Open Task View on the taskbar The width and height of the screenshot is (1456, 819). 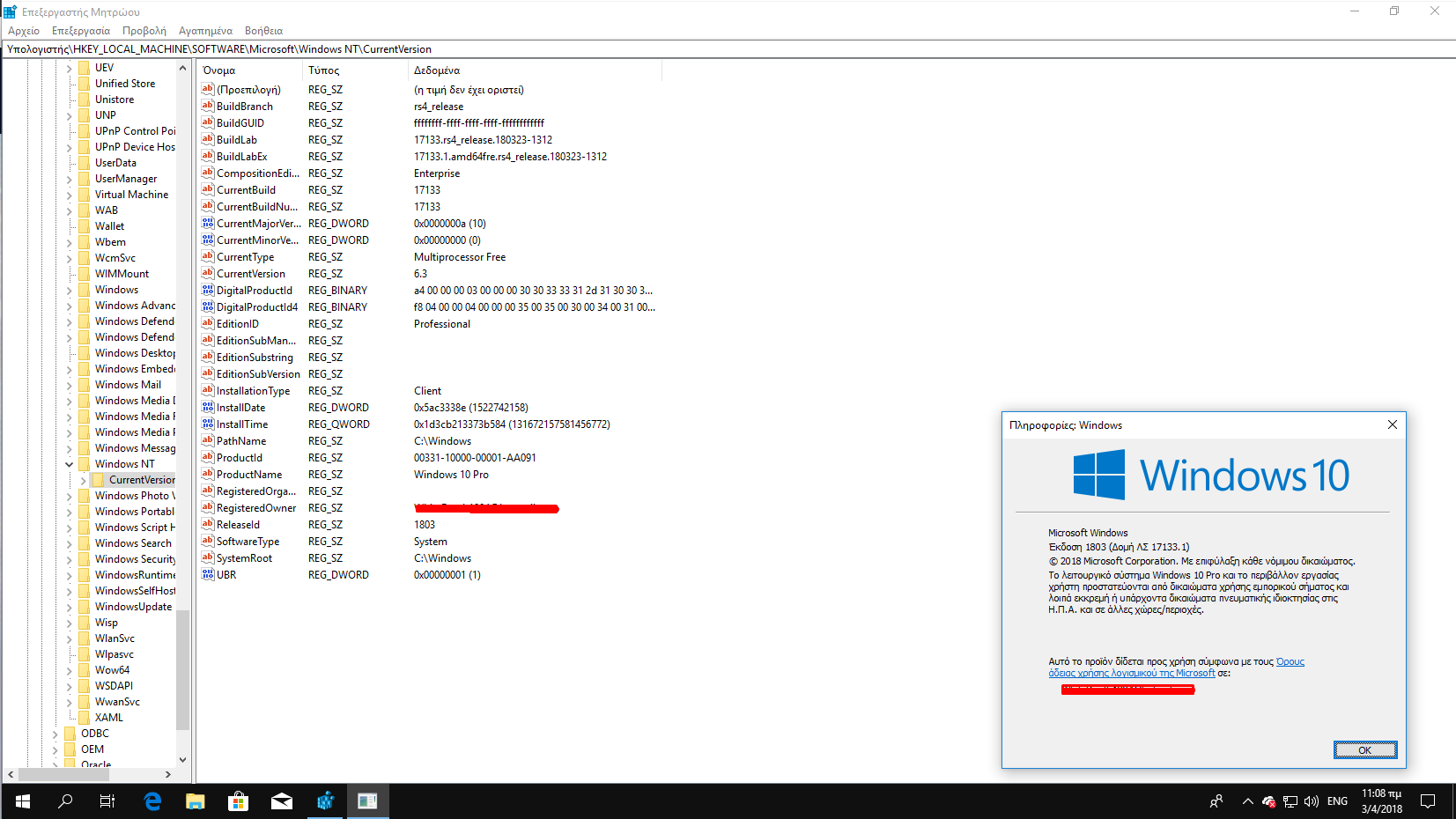(x=107, y=801)
